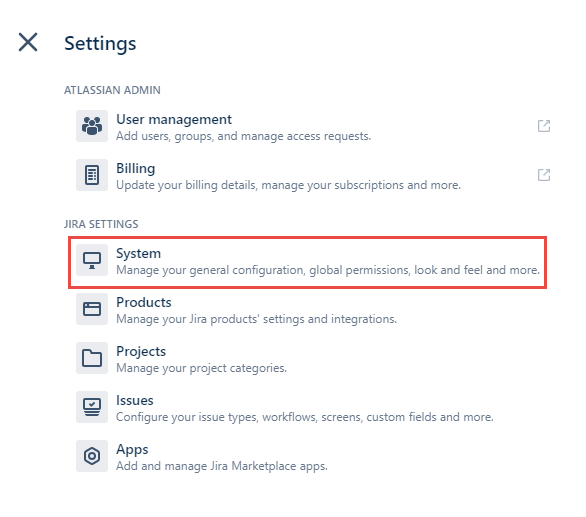Click the Apps hexagon icon
The width and height of the screenshot is (586, 517).
tap(92, 456)
